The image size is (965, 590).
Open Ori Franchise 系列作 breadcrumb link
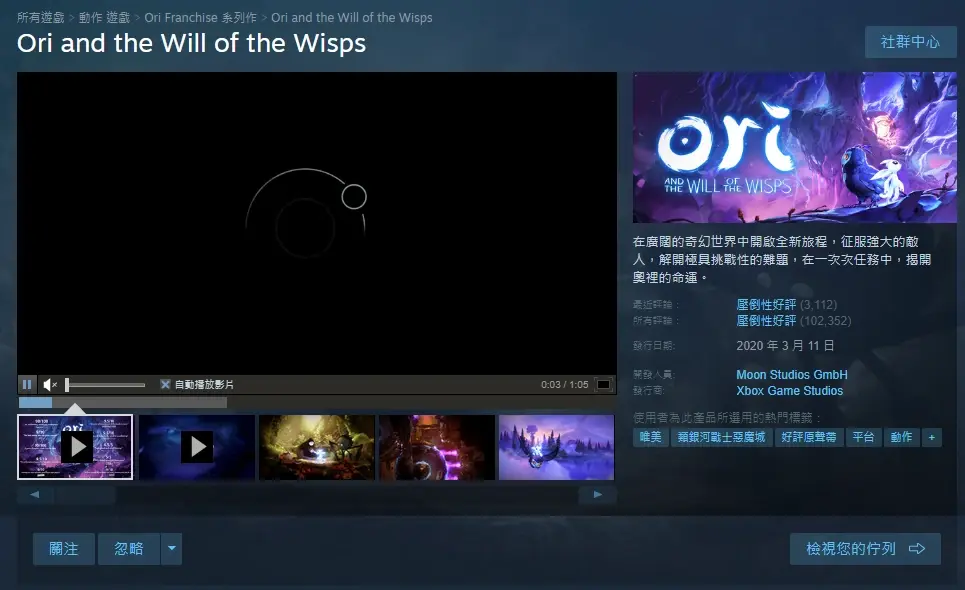201,18
